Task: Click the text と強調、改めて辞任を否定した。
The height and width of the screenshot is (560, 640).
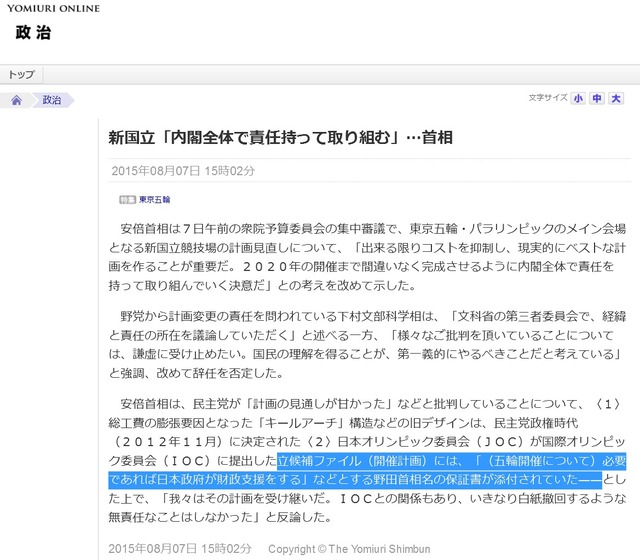Action: pyautogui.click(x=196, y=373)
